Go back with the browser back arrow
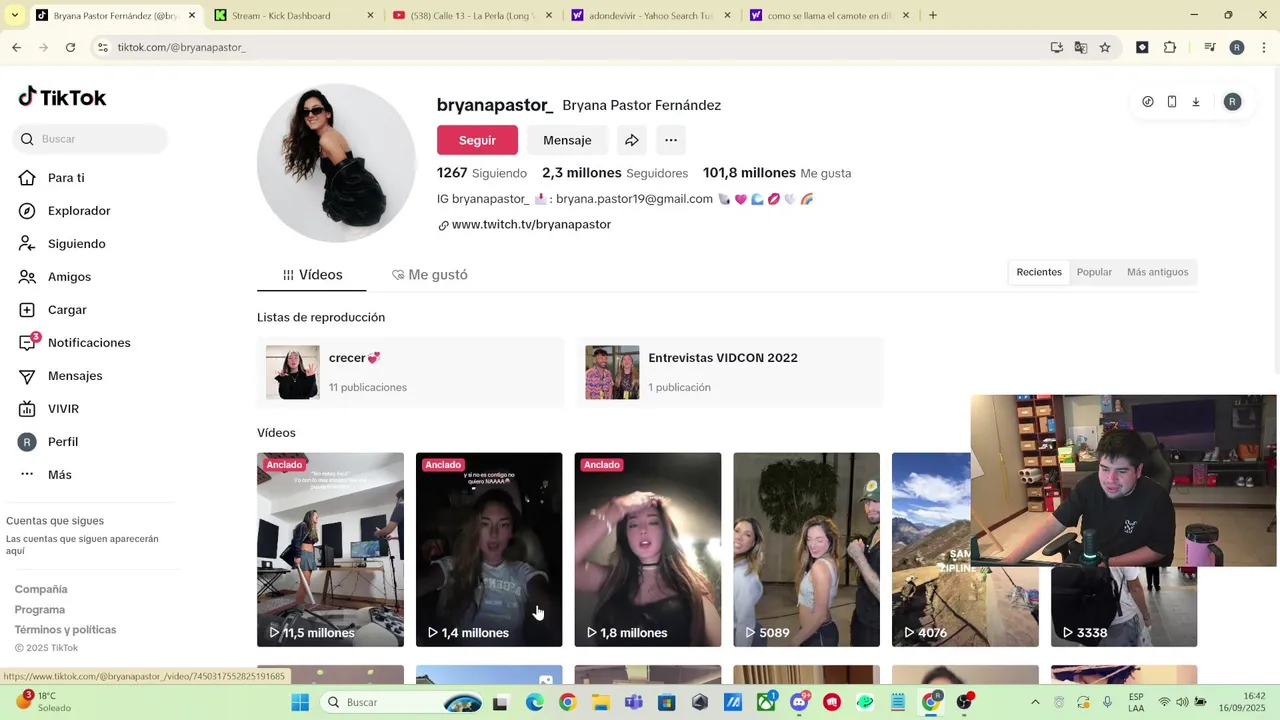Screen dimensions: 1280x720 (17, 47)
